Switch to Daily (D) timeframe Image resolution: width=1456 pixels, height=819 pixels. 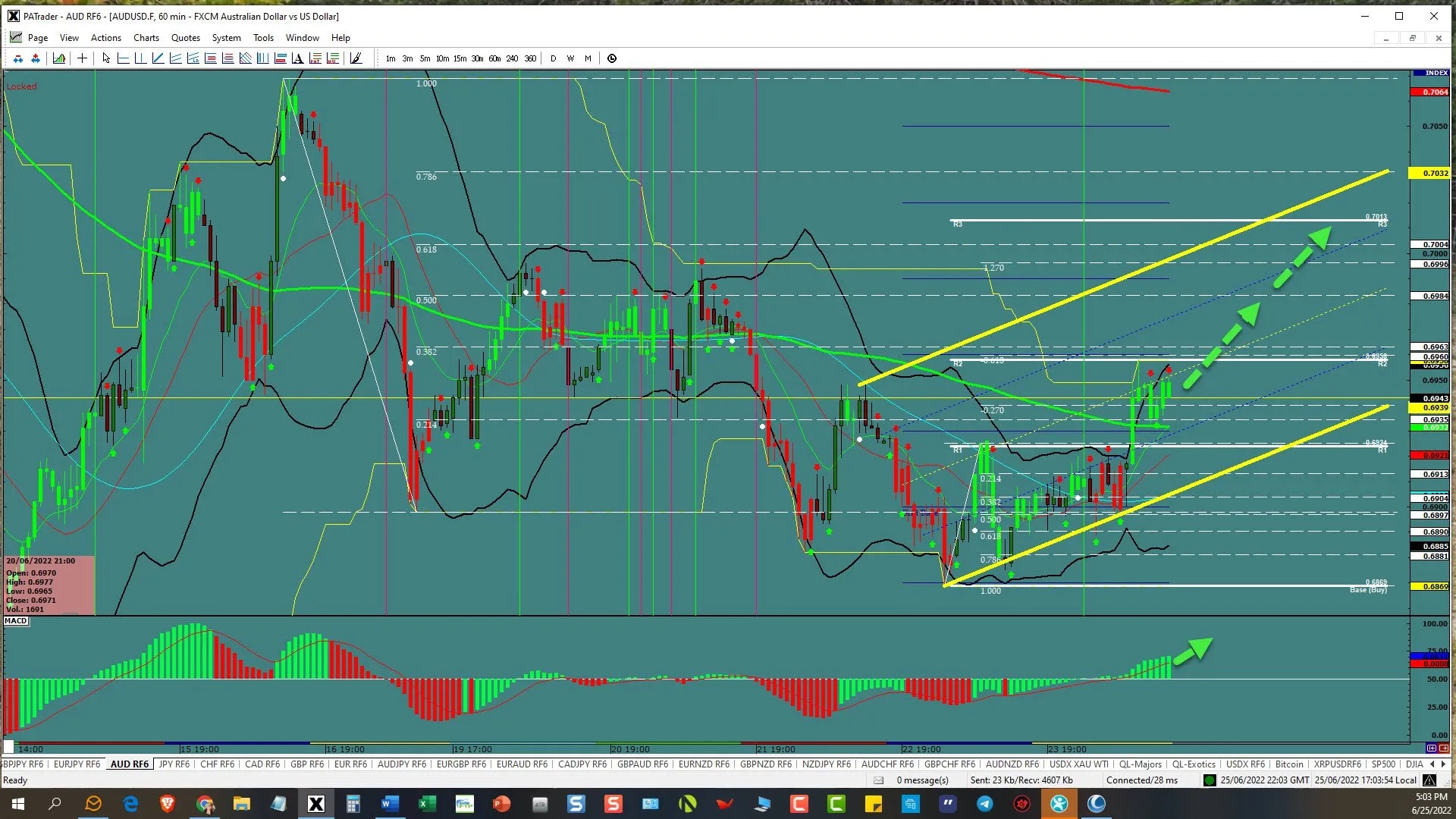click(x=553, y=58)
